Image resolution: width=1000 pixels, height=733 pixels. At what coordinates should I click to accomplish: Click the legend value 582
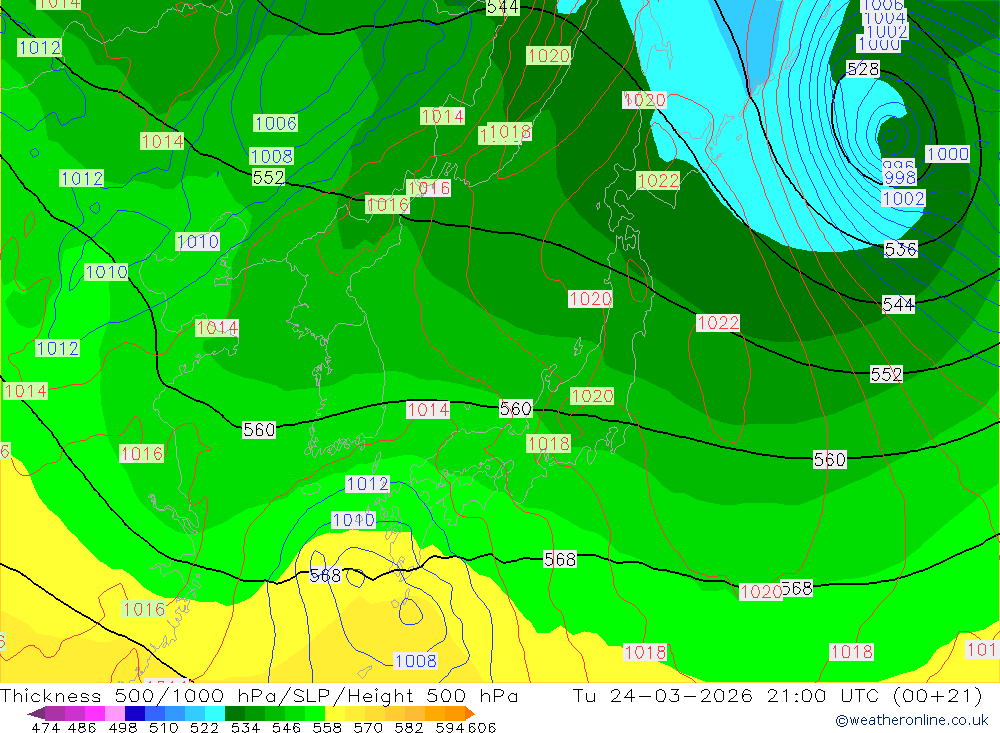409,727
